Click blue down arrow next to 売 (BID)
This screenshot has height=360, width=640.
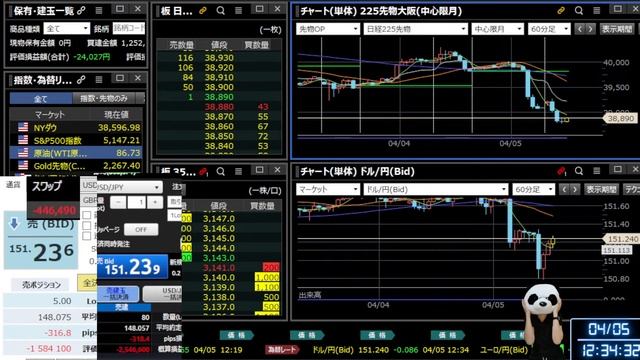[x=14, y=223]
